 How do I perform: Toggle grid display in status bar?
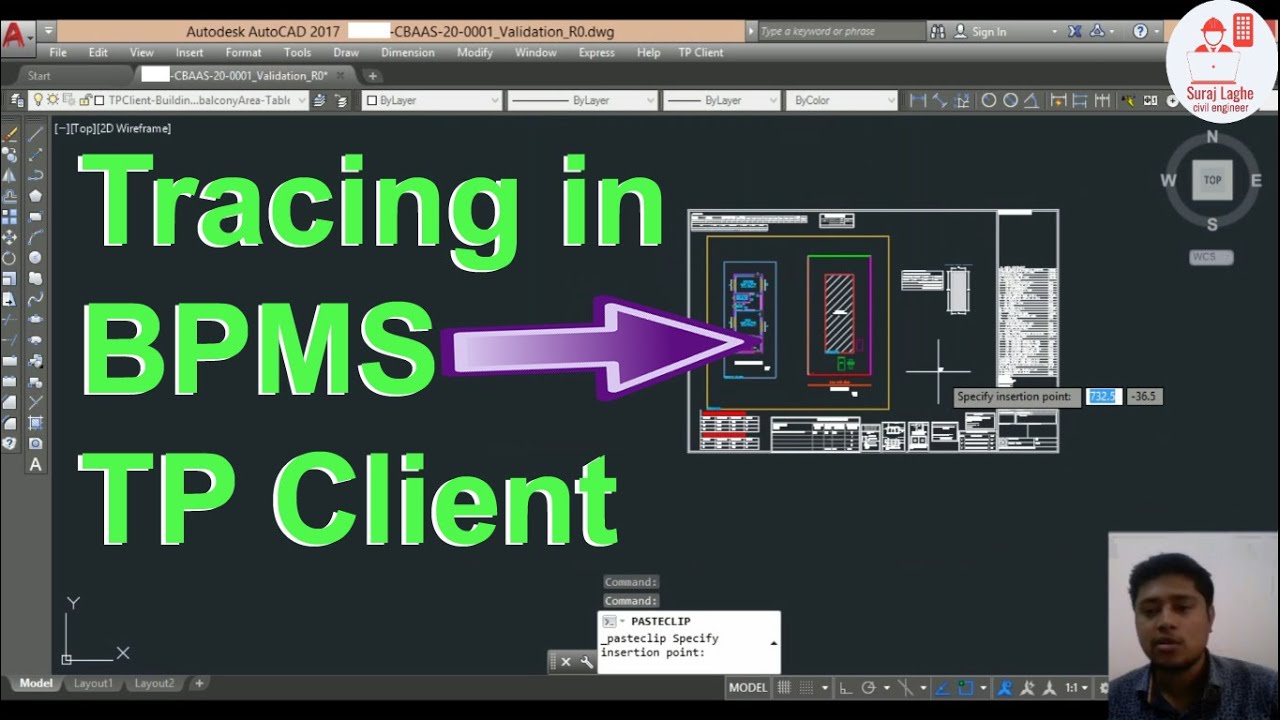[x=785, y=688]
